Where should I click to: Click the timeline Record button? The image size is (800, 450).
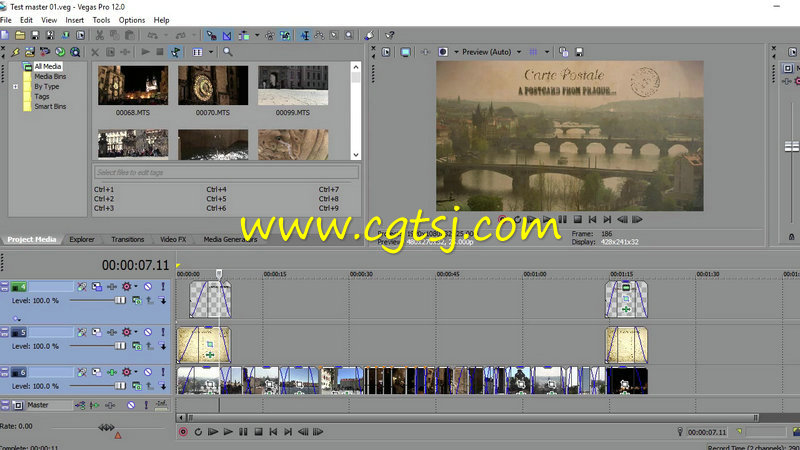[x=183, y=432]
